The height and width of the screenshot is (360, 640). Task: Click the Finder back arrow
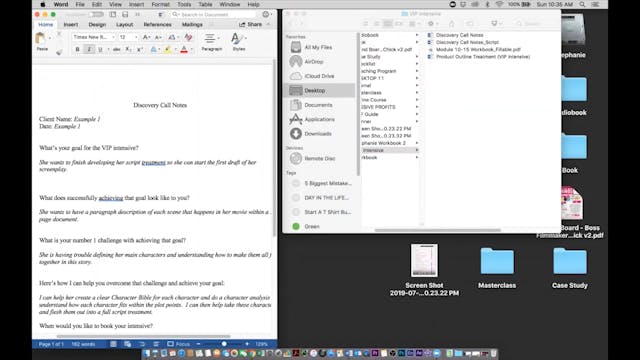(290, 24)
